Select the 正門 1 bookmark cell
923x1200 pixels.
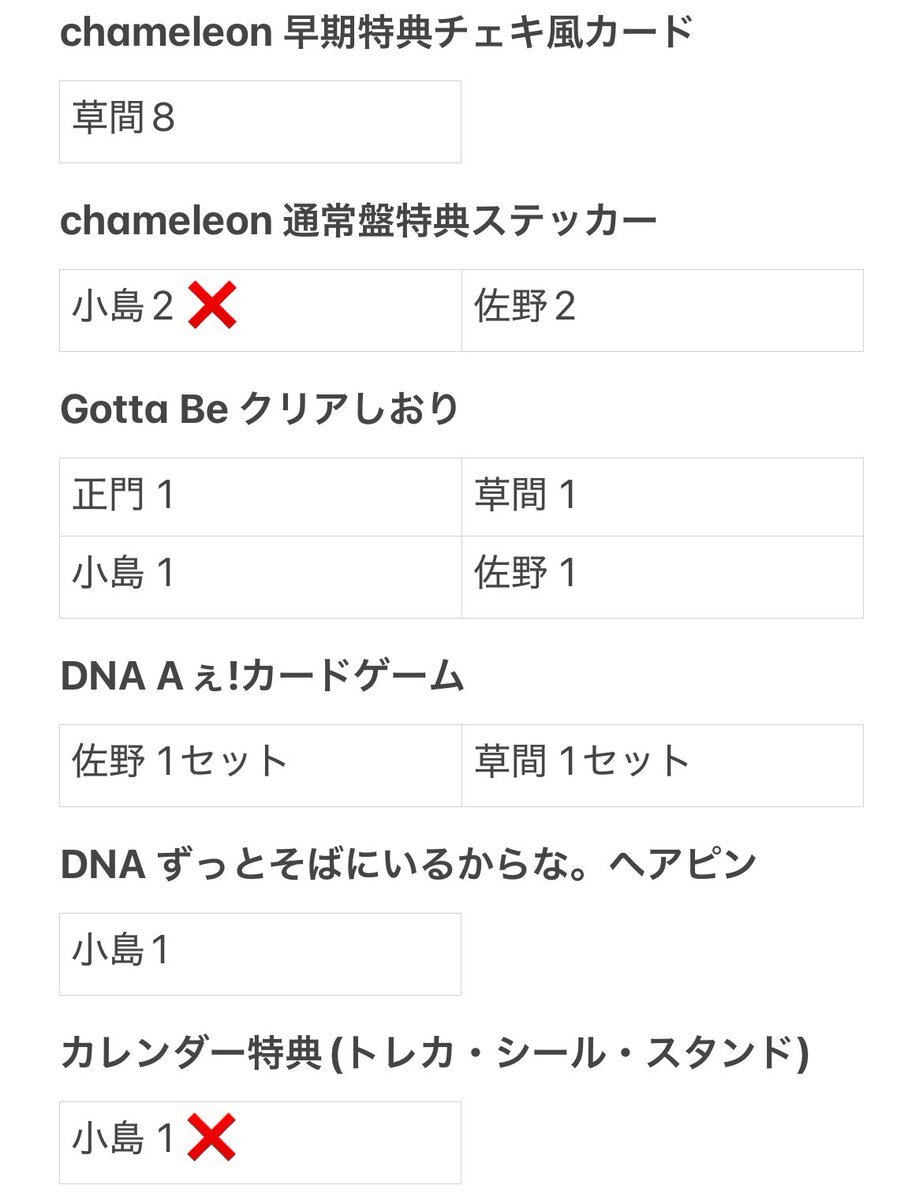[260, 497]
